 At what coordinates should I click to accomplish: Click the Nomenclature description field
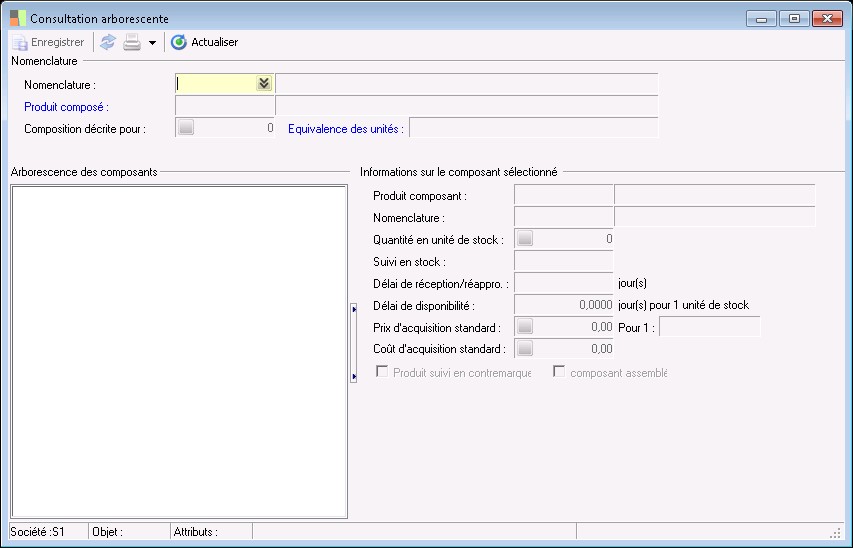[467, 83]
